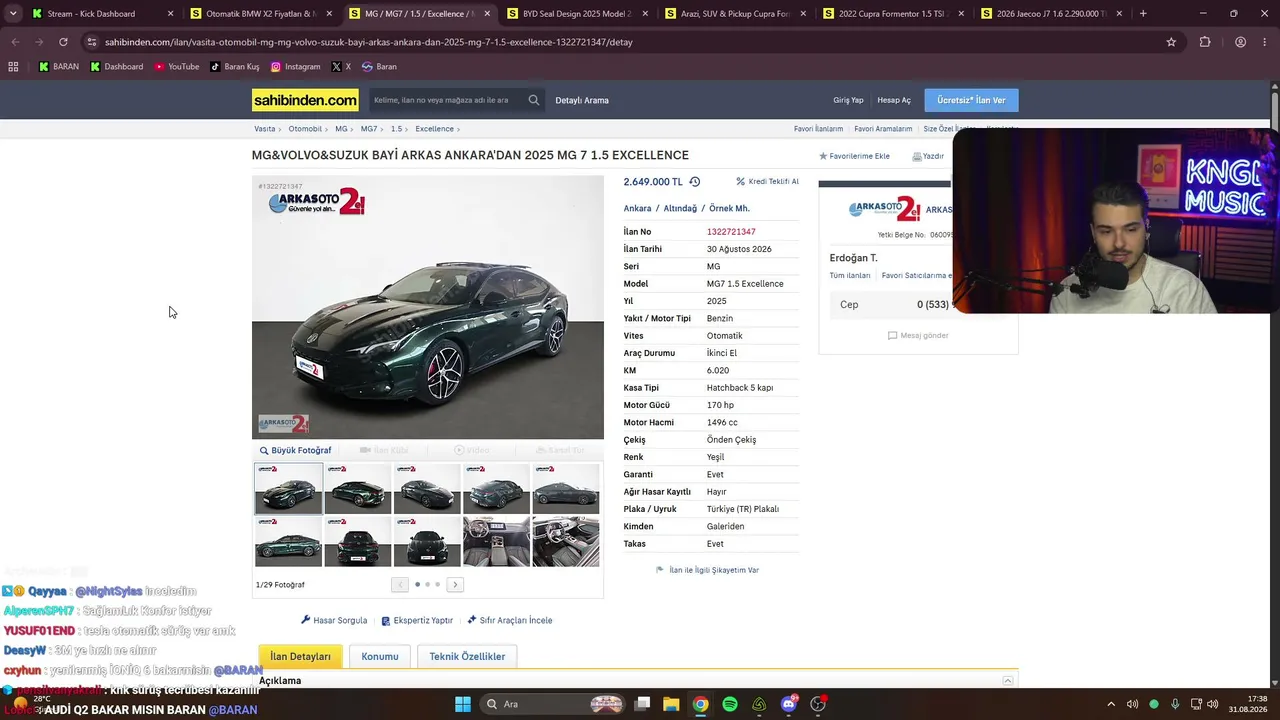Screen dimensions: 1280x720
Task: Open the Windows Start menu
Action: coord(463,704)
